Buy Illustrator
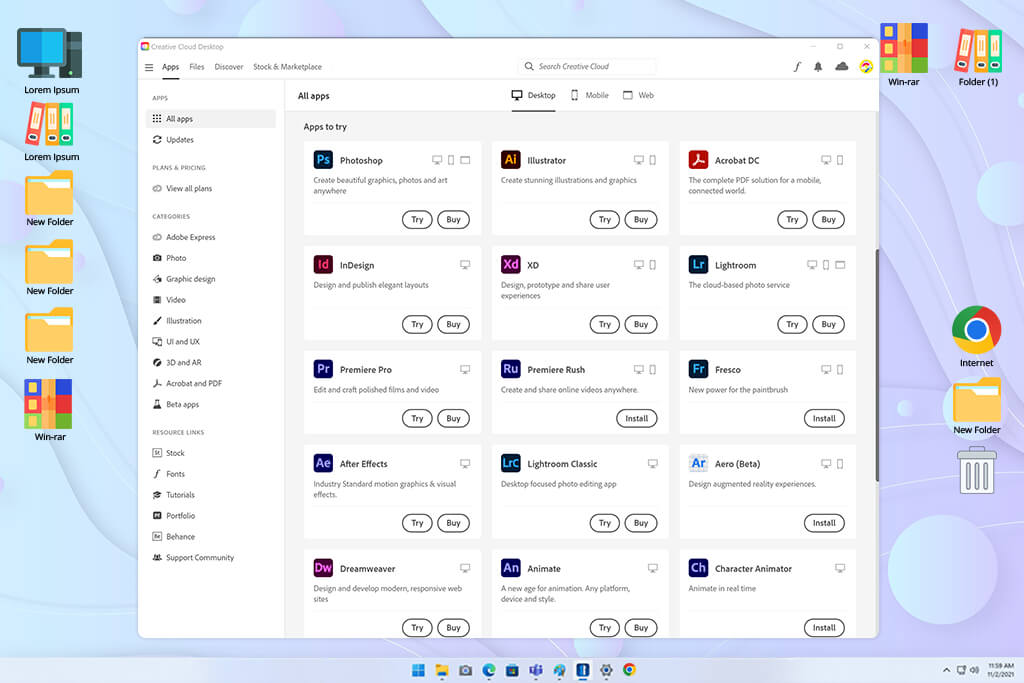The height and width of the screenshot is (683, 1024). click(641, 219)
